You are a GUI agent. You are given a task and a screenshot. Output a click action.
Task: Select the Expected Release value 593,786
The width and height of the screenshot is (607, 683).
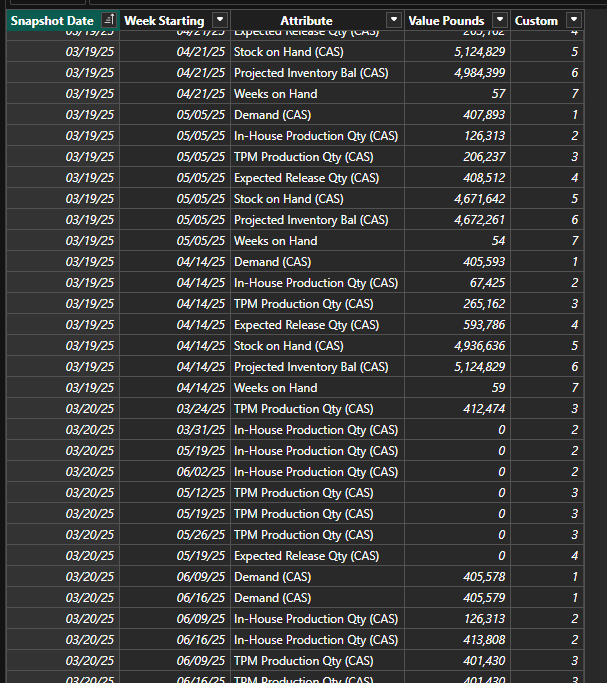[484, 325]
